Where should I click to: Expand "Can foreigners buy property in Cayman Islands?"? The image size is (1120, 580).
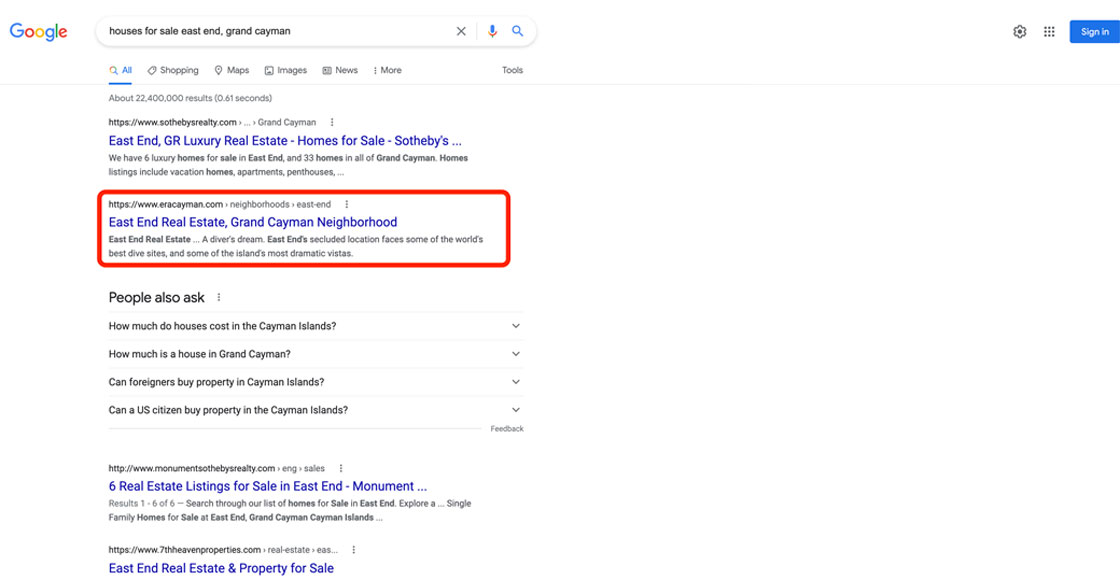(x=316, y=382)
